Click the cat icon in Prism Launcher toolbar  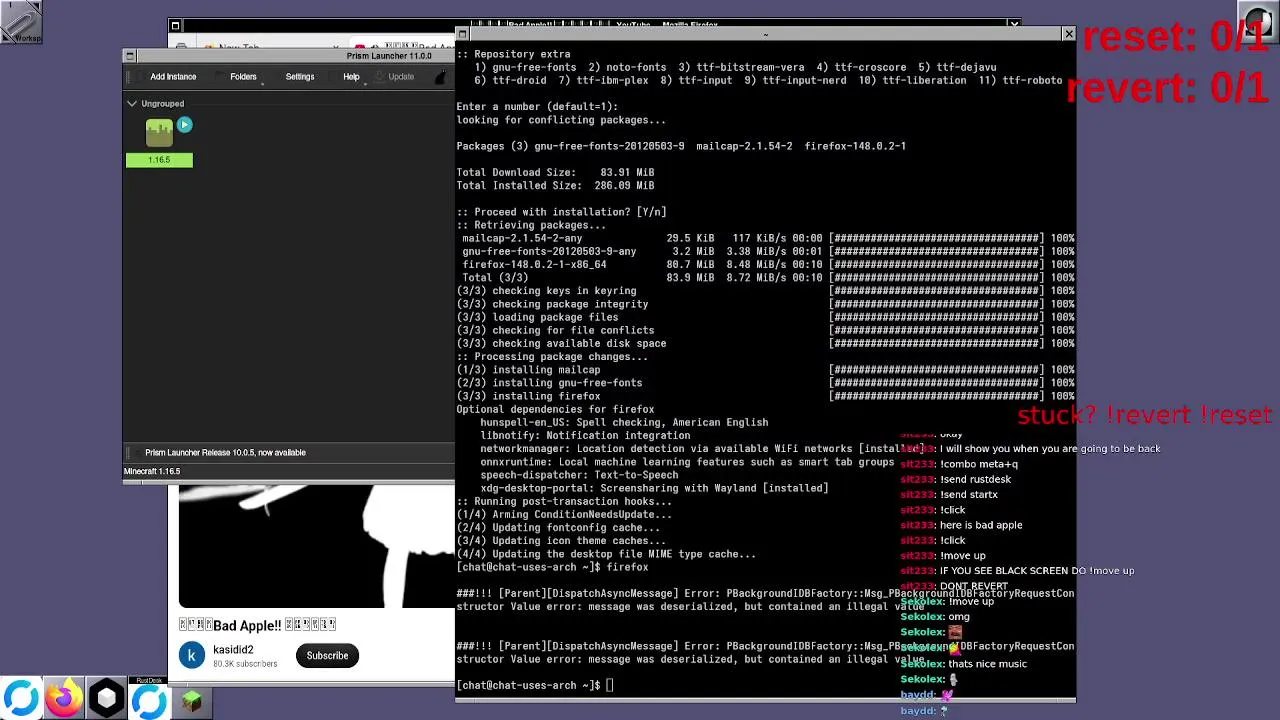(x=443, y=77)
